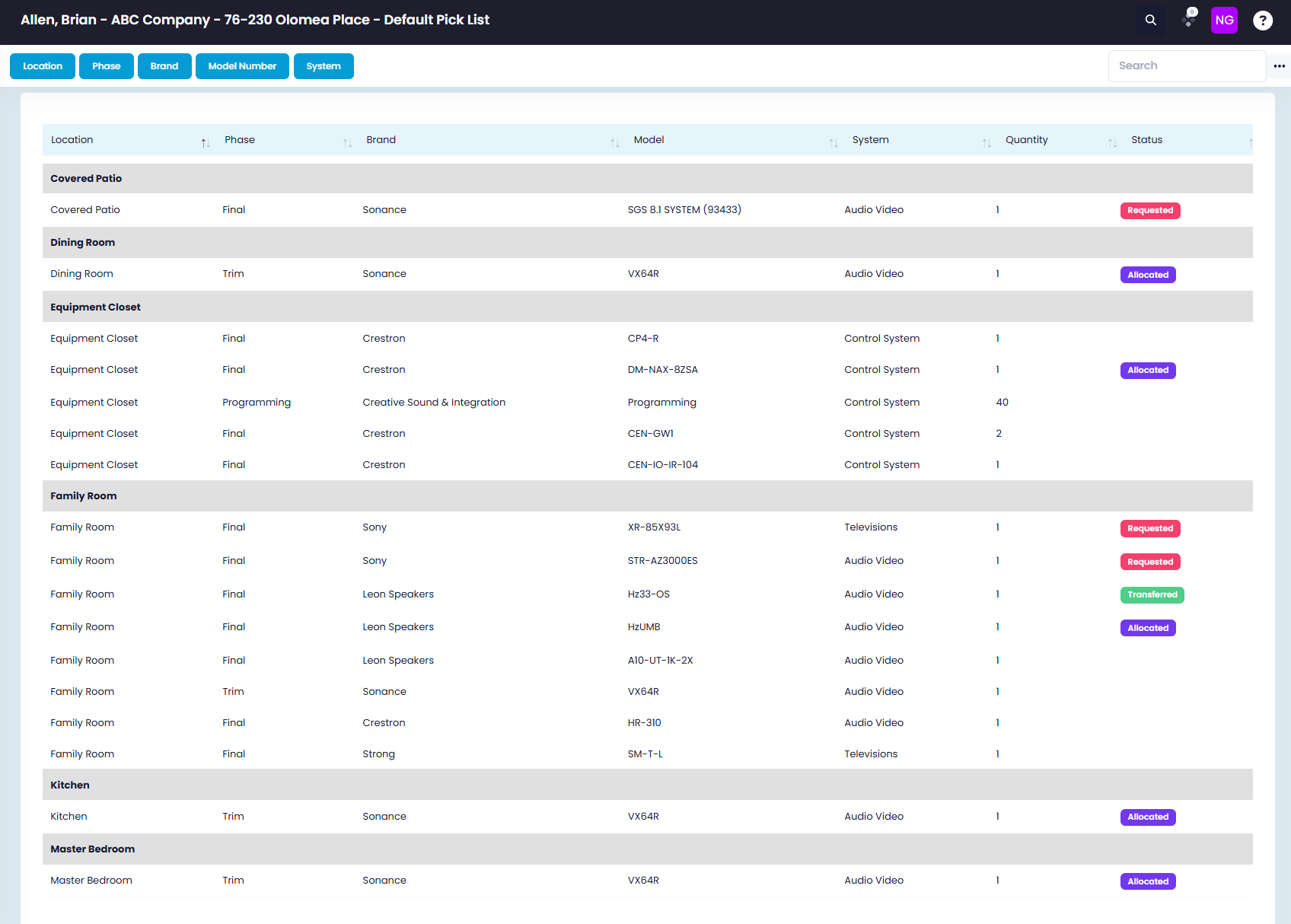Toggle the Location grouping button
Screen dimensions: 1291x924
43,66
